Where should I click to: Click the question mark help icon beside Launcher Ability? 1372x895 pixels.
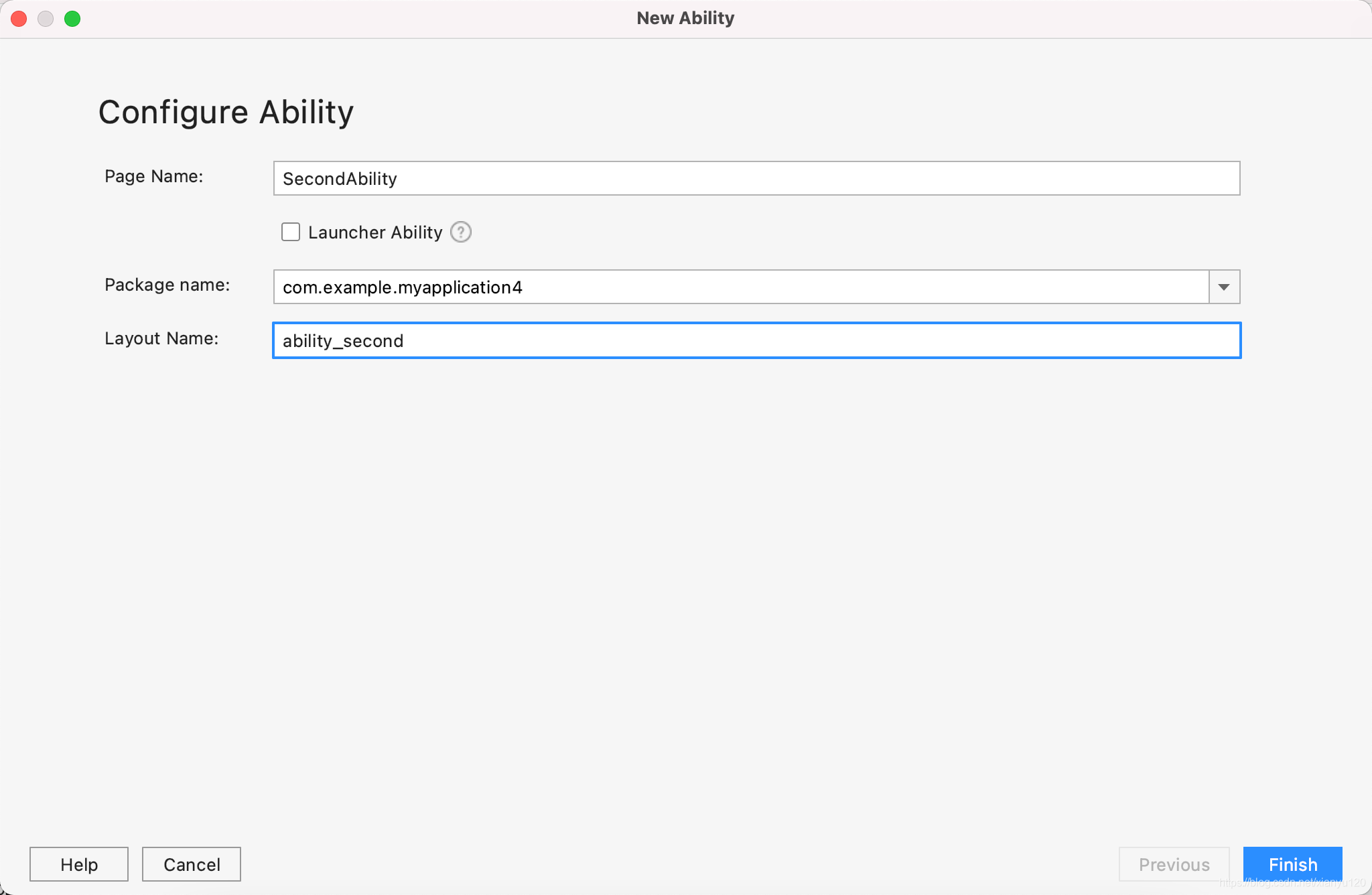[x=461, y=232]
